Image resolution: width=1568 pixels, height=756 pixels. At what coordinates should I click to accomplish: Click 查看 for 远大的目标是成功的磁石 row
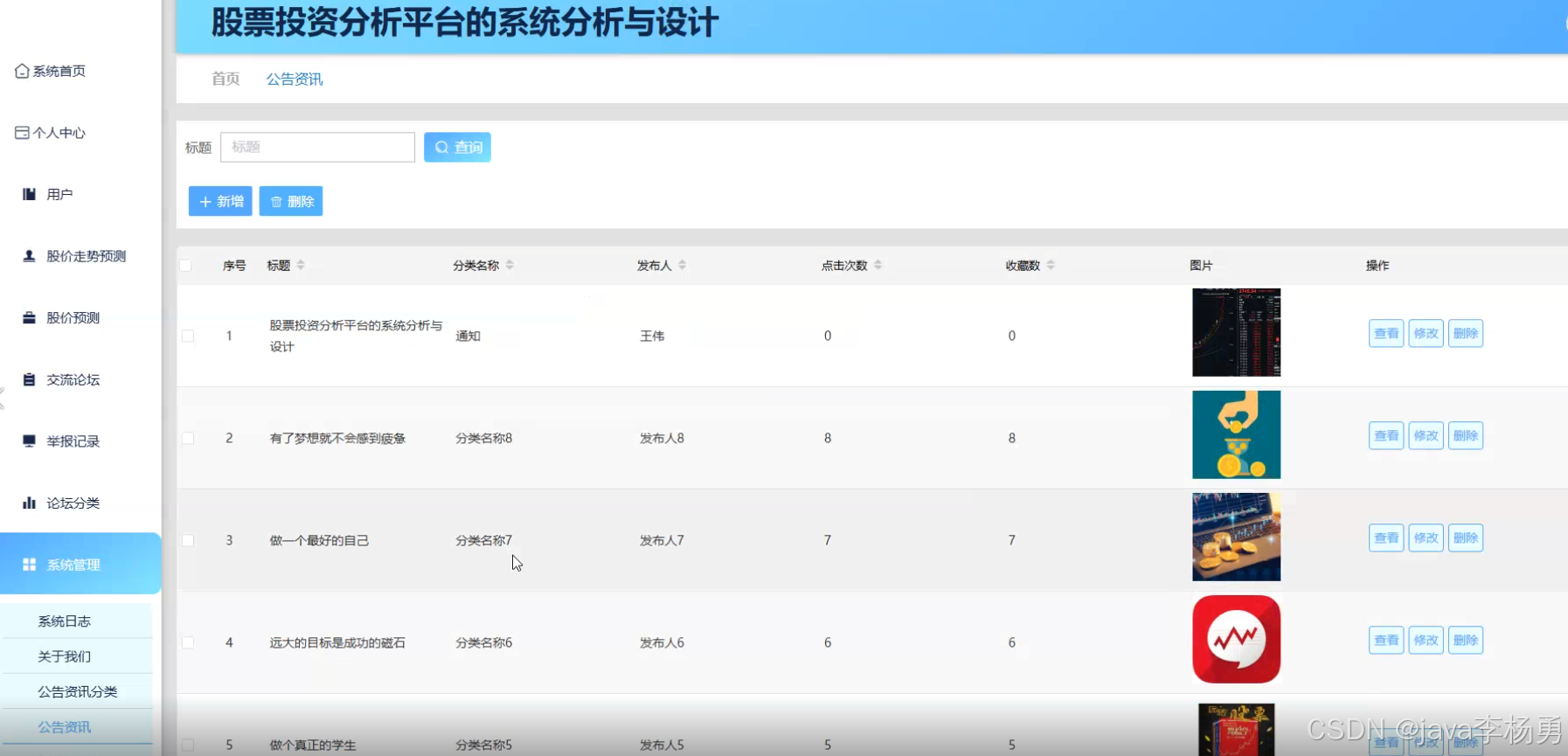pos(1386,640)
